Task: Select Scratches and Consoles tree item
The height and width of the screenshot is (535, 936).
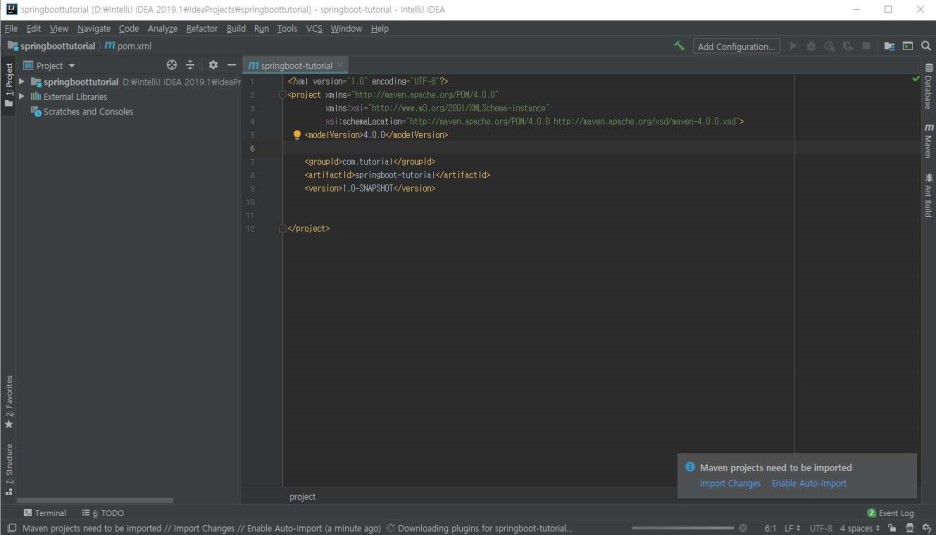Action: coord(82,112)
